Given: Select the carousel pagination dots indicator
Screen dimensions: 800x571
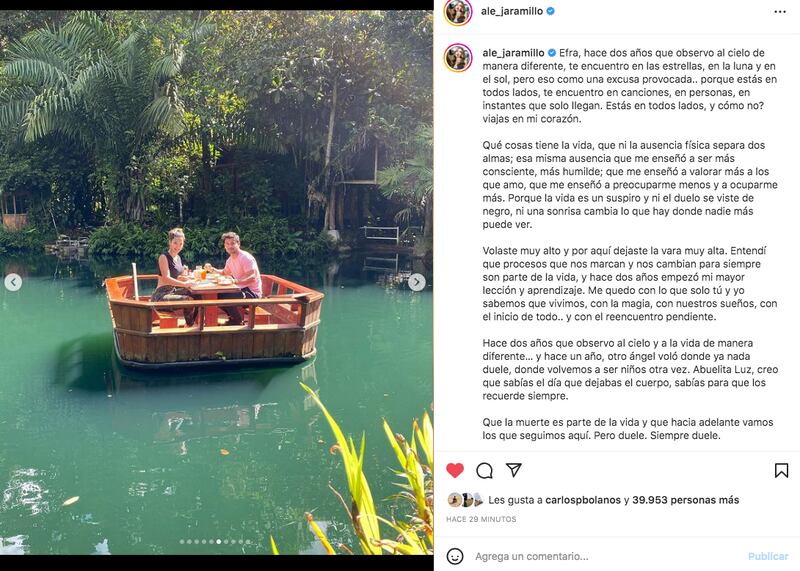Looking at the screenshot, I should [216, 542].
